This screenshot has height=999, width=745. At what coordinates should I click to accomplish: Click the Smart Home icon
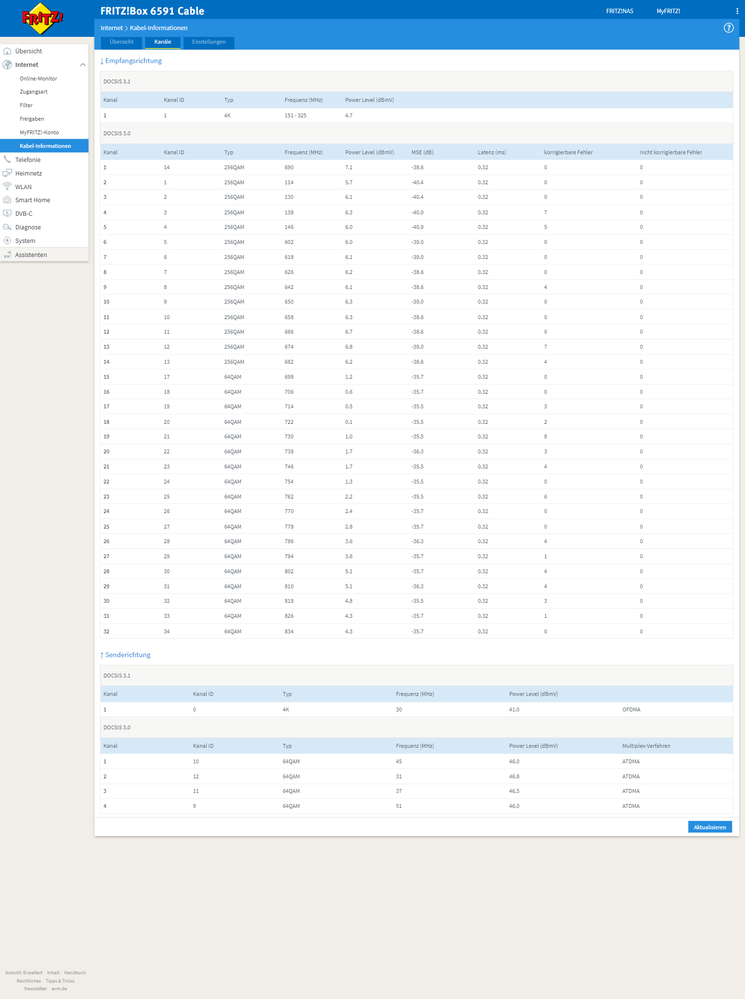(x=7, y=200)
